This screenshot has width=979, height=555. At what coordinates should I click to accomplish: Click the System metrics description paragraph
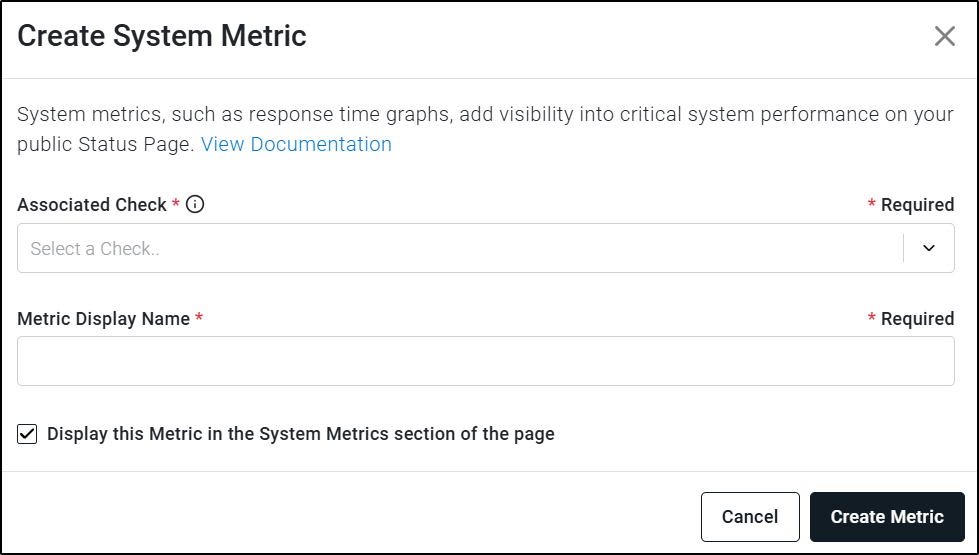coord(485,129)
